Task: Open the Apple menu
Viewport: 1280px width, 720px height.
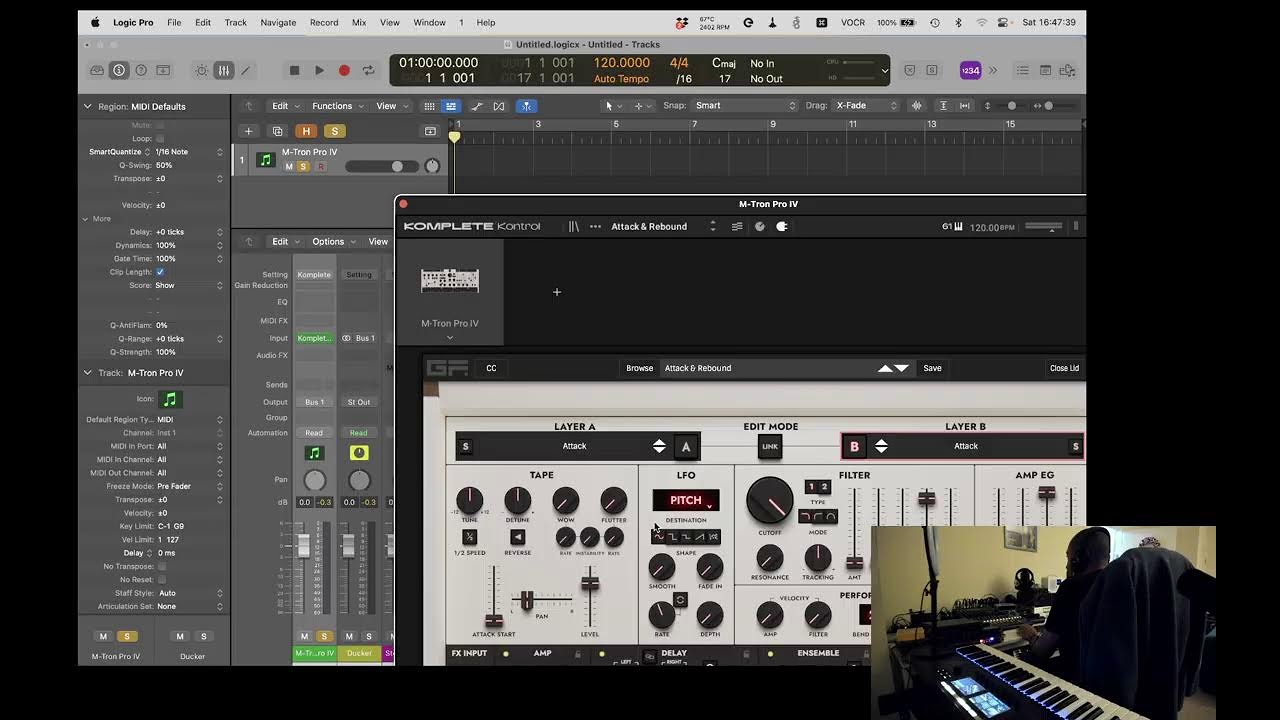Action: click(x=95, y=22)
